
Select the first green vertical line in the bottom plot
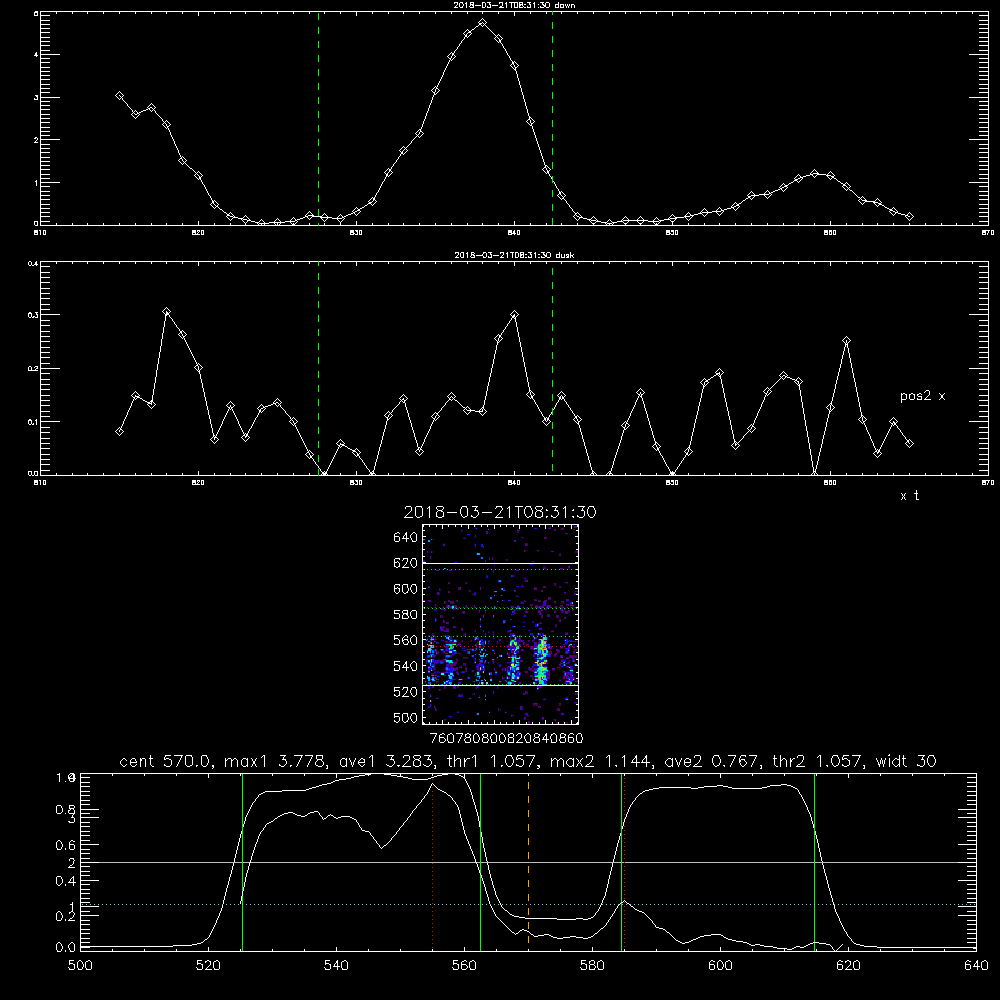242,861
